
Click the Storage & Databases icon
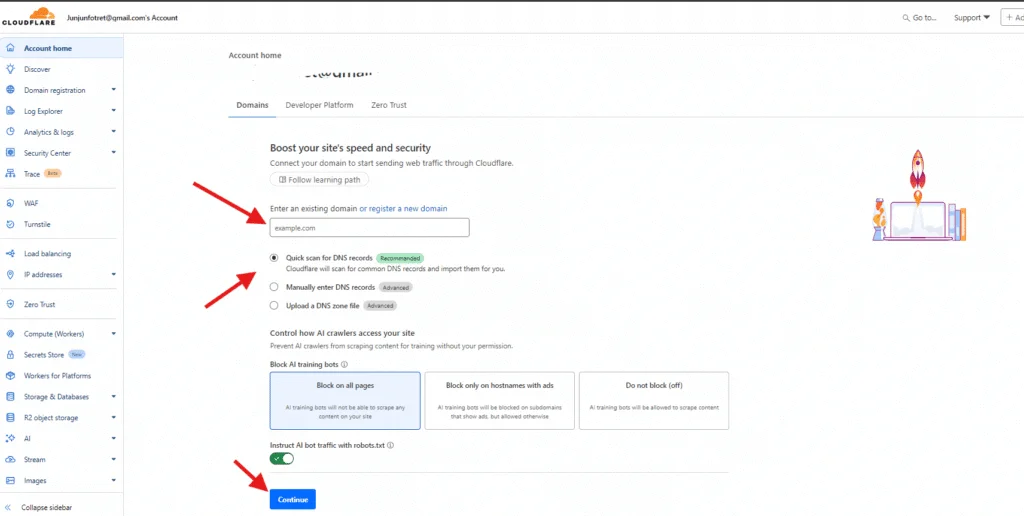point(10,396)
